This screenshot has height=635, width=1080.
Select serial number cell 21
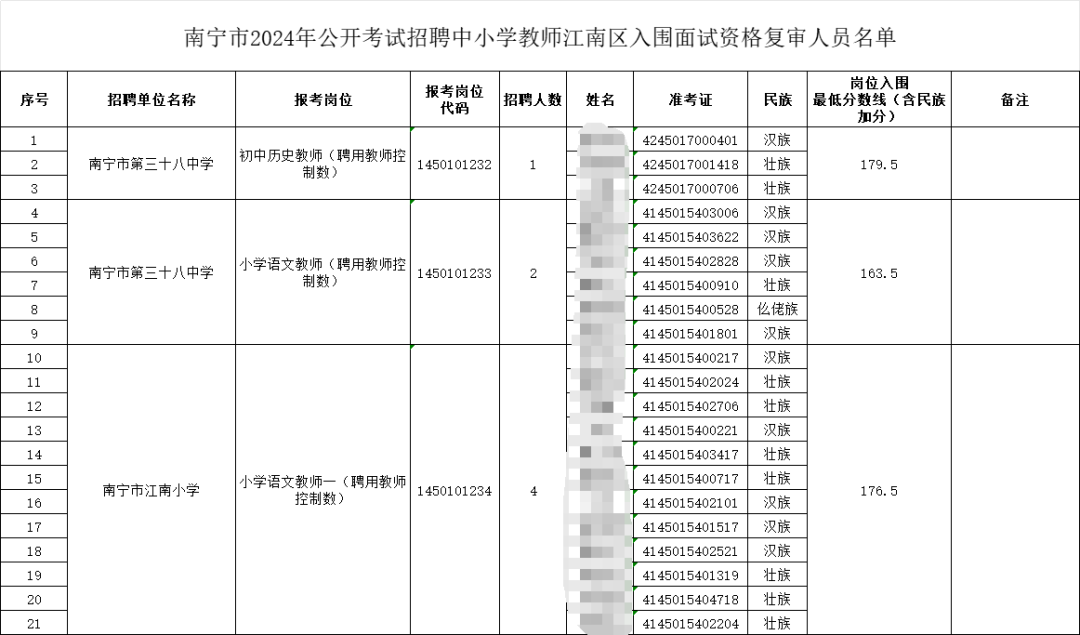click(x=34, y=623)
